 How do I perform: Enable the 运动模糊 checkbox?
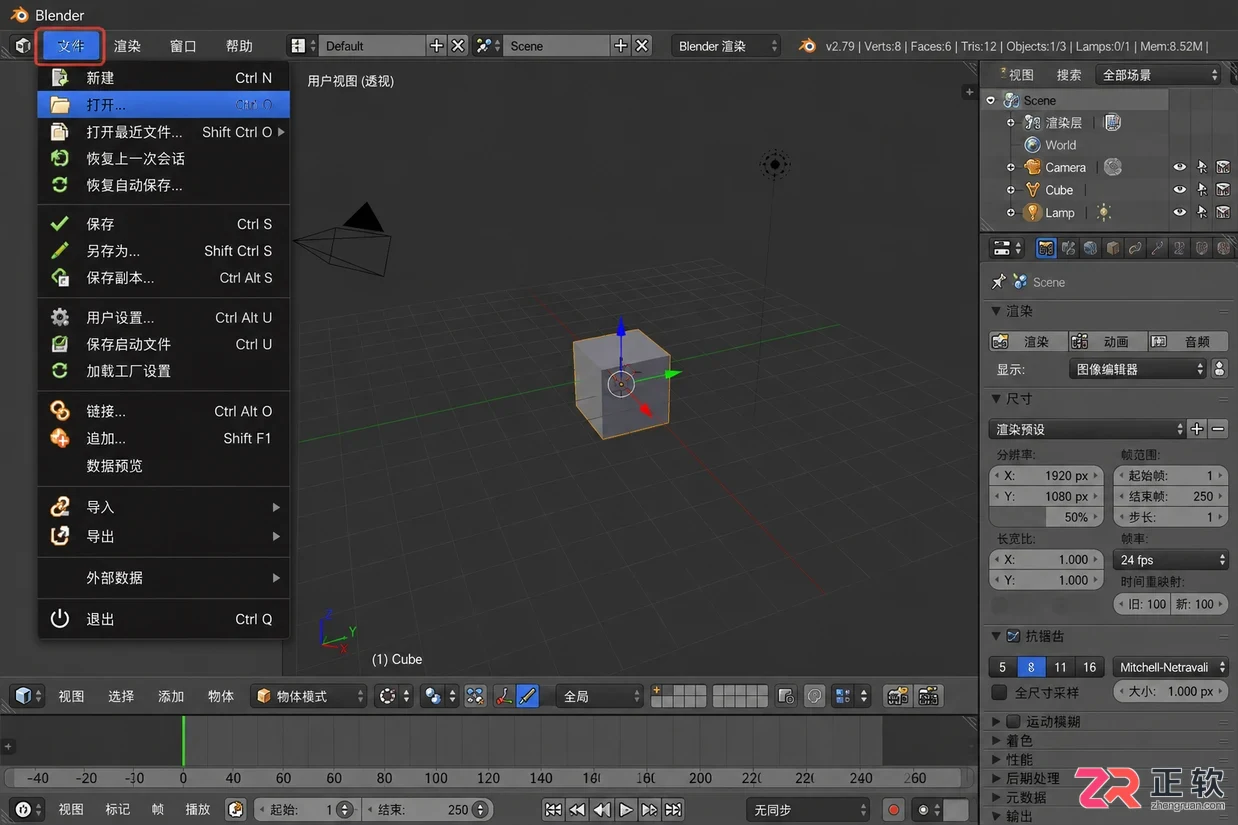pyautogui.click(x=1013, y=721)
